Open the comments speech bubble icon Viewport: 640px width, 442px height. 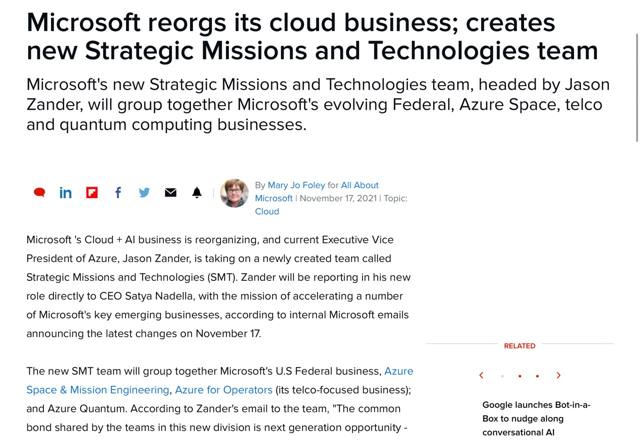tap(40, 192)
